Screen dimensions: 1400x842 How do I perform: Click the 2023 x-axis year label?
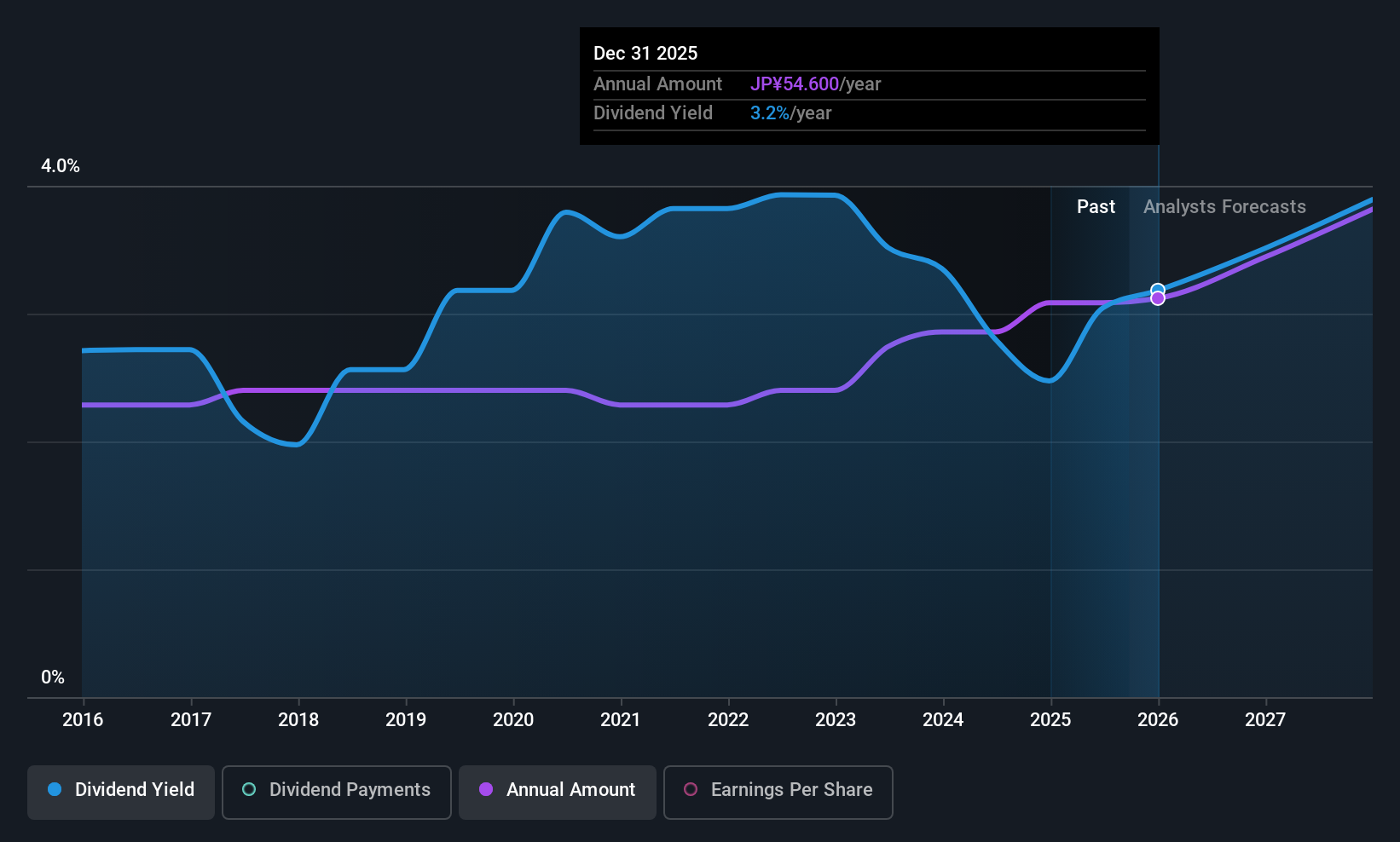pos(836,720)
